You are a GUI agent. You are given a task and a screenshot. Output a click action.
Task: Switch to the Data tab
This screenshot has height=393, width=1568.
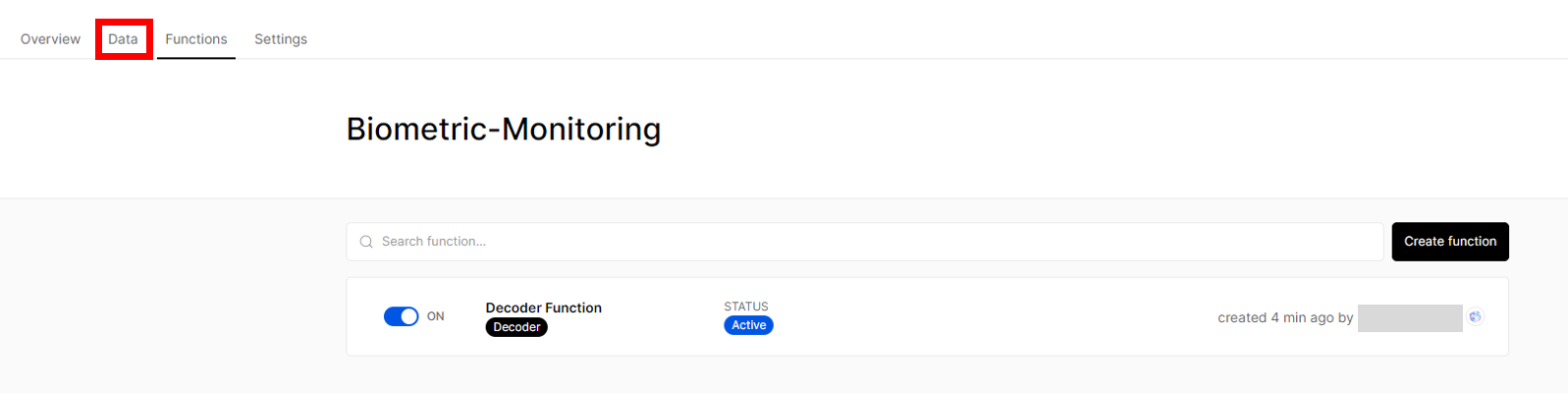tap(123, 39)
